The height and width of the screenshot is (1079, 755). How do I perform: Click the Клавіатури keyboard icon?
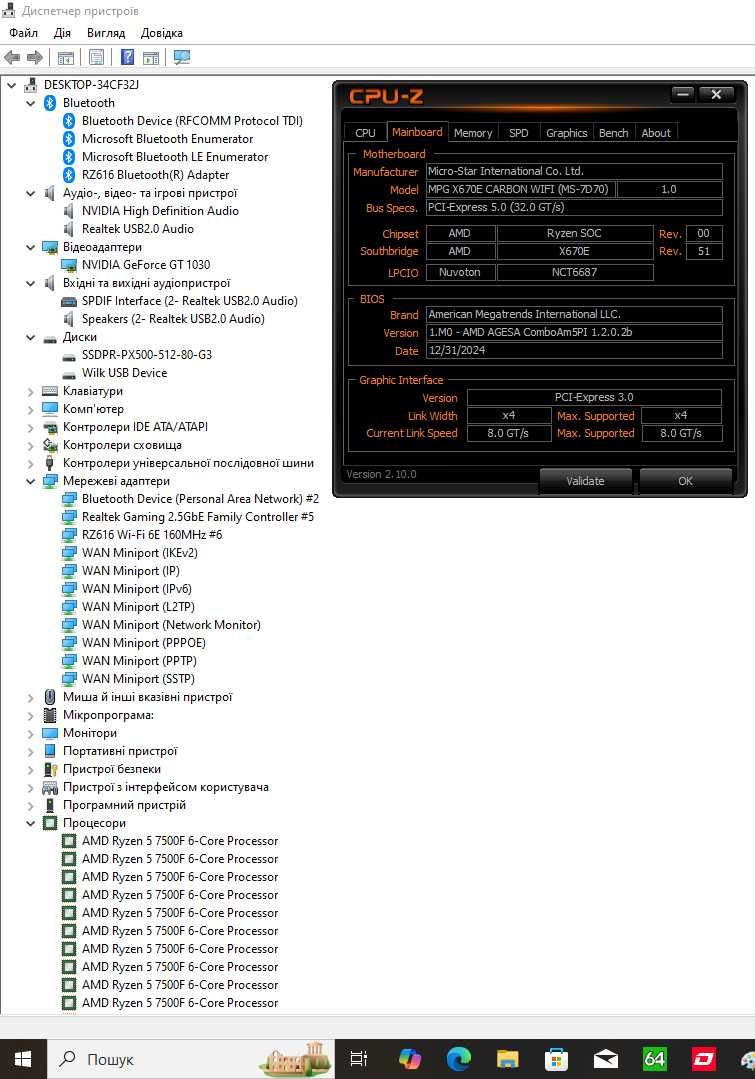tap(50, 391)
